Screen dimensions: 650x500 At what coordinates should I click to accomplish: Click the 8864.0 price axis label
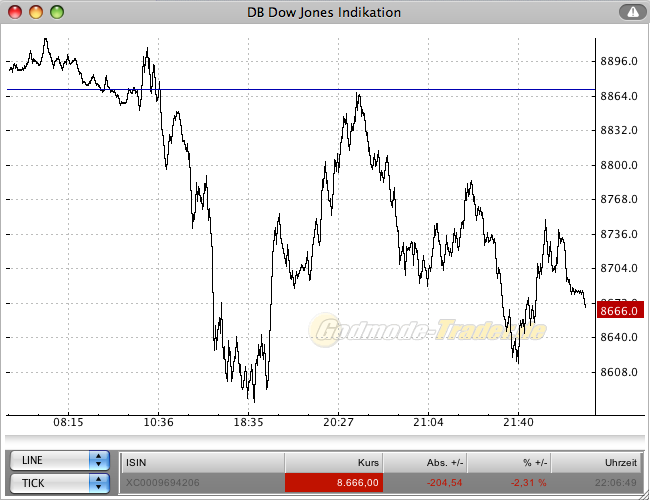click(619, 96)
